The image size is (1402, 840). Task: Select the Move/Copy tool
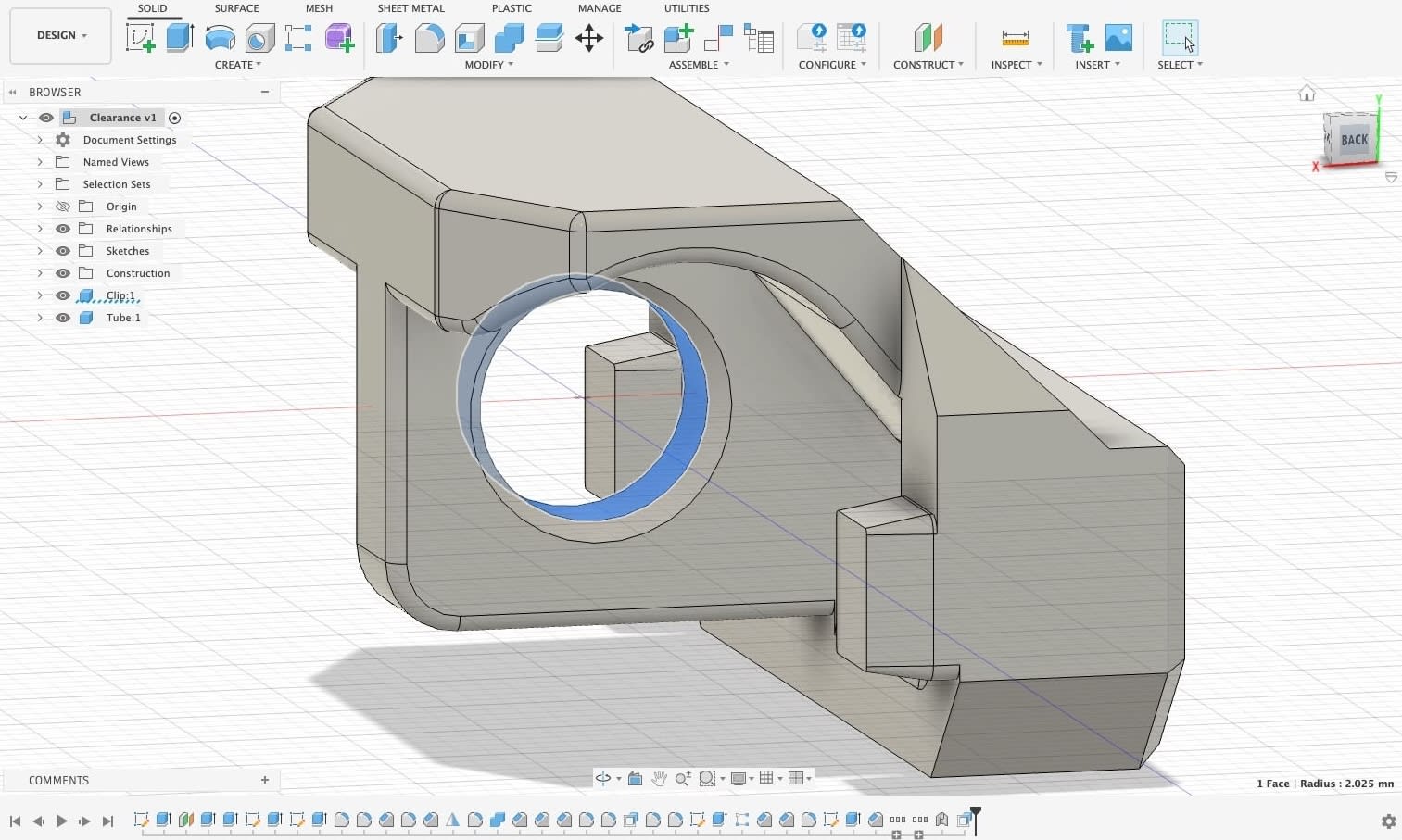coord(589,38)
